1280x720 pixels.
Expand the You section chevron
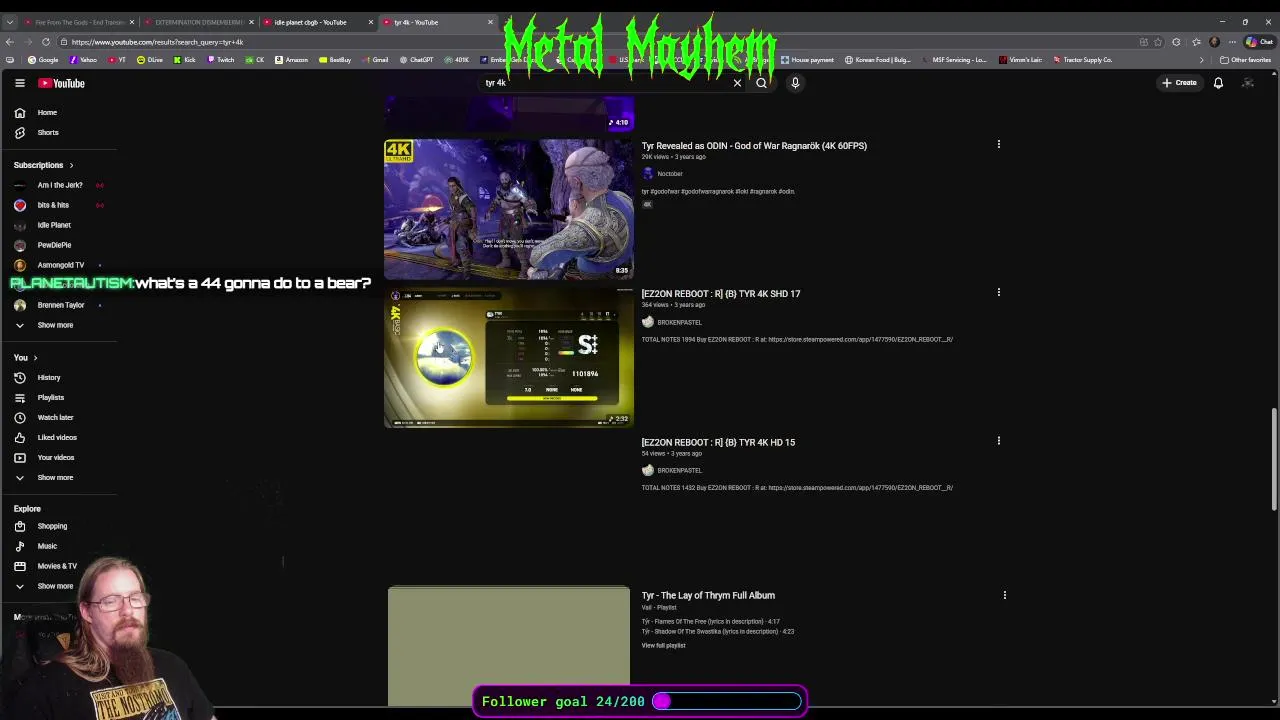tap(35, 357)
